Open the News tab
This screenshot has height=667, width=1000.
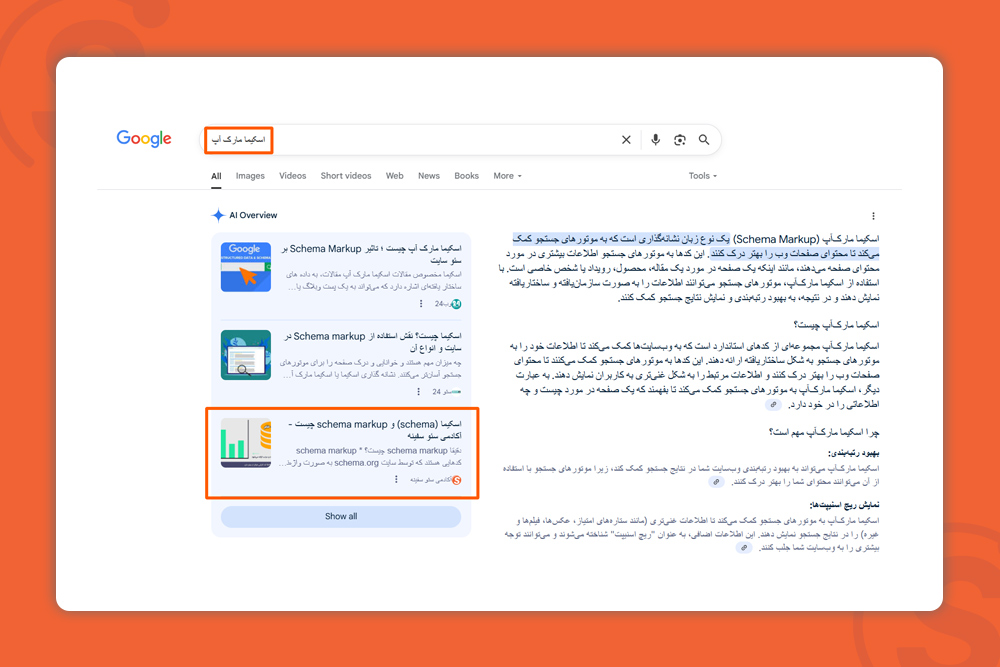[429, 176]
